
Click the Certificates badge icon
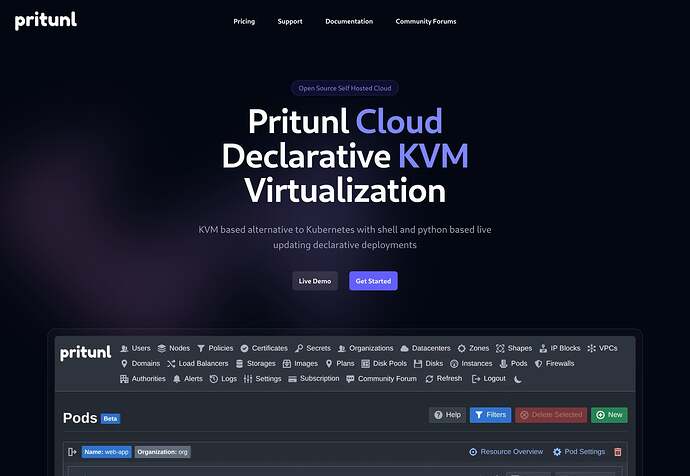(x=244, y=348)
